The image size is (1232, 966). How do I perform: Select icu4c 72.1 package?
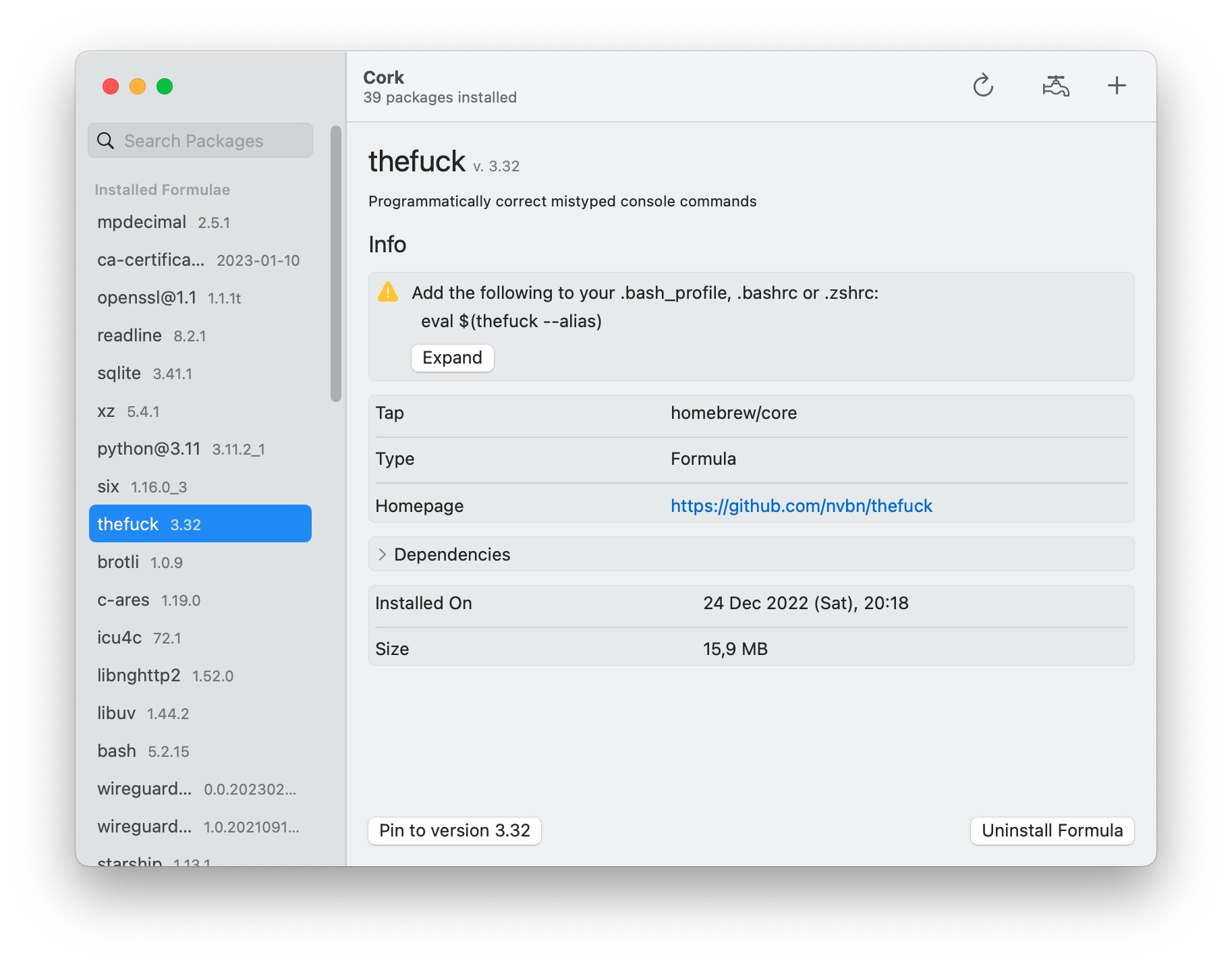tap(200, 637)
